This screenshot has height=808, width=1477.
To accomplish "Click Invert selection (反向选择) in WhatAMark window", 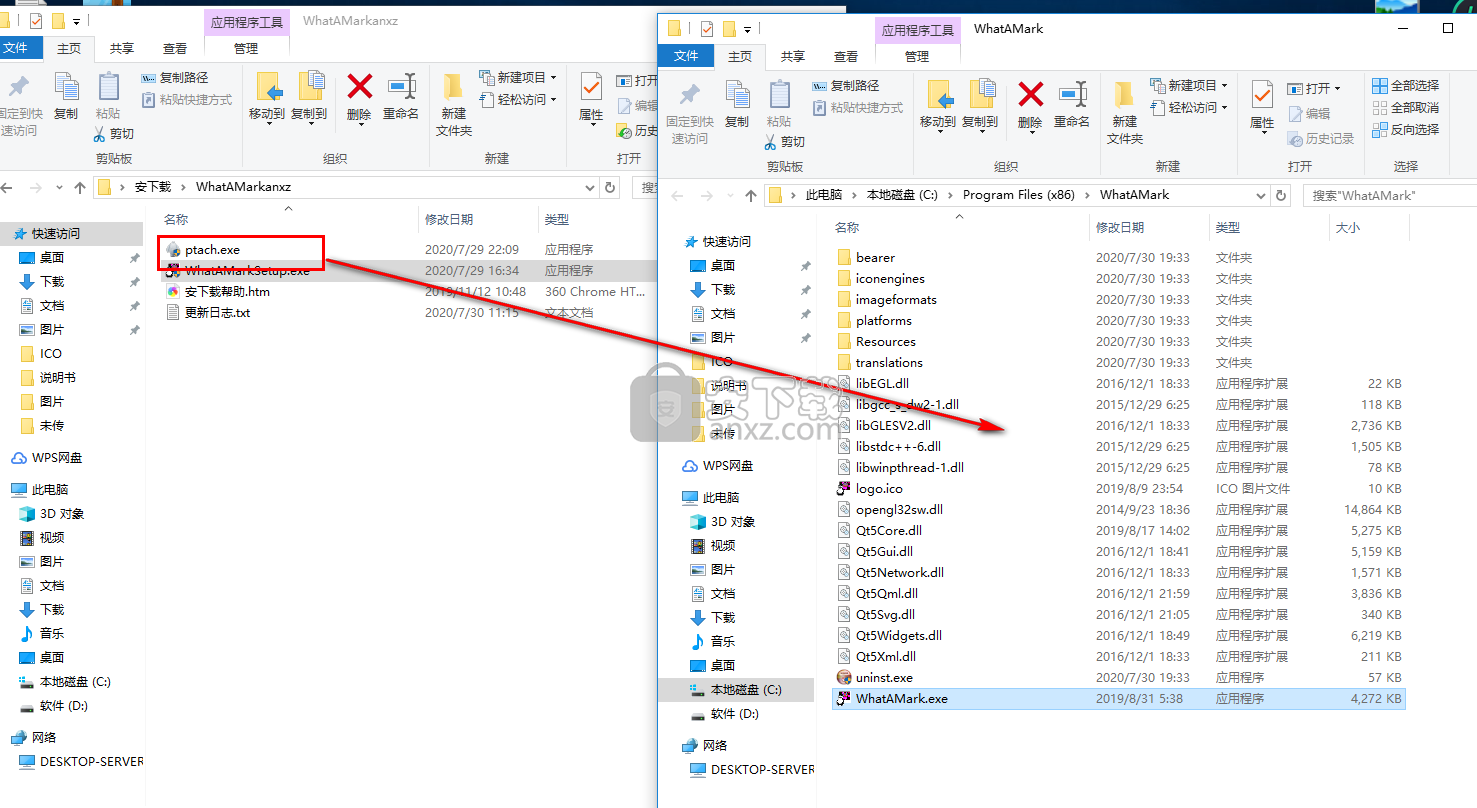I will 1405,130.
